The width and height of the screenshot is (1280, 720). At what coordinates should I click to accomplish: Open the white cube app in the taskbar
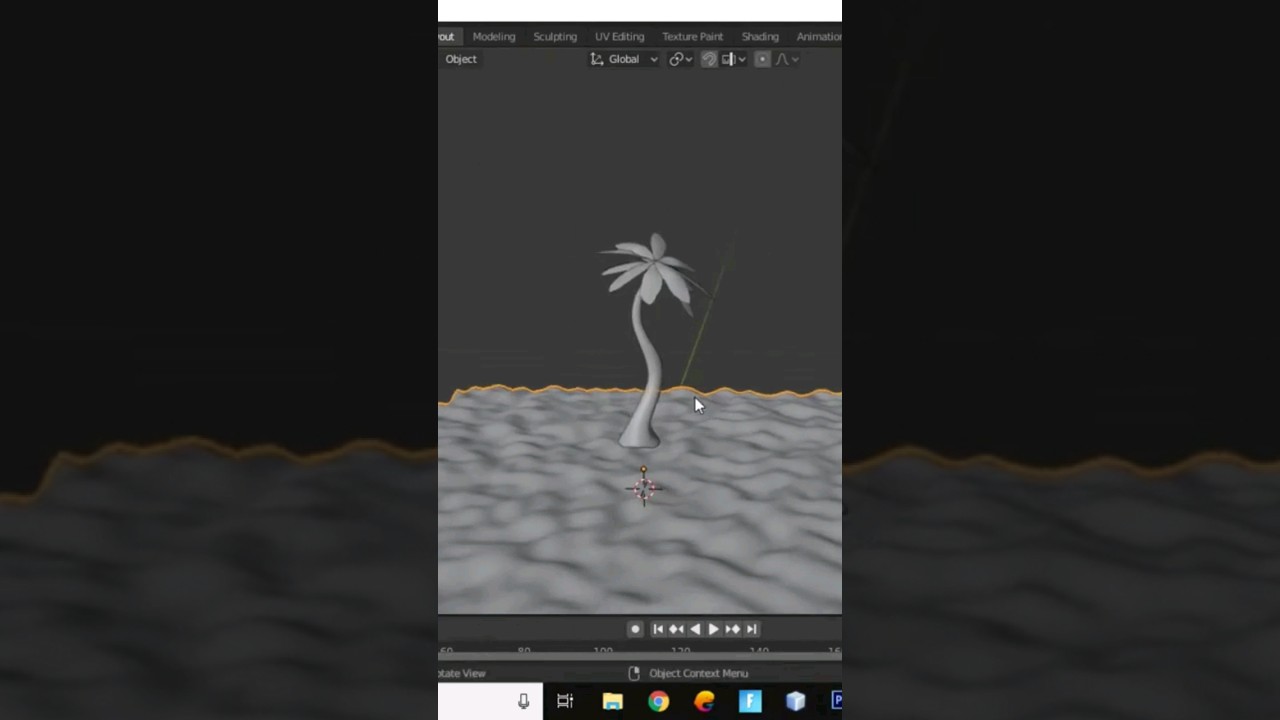[796, 702]
